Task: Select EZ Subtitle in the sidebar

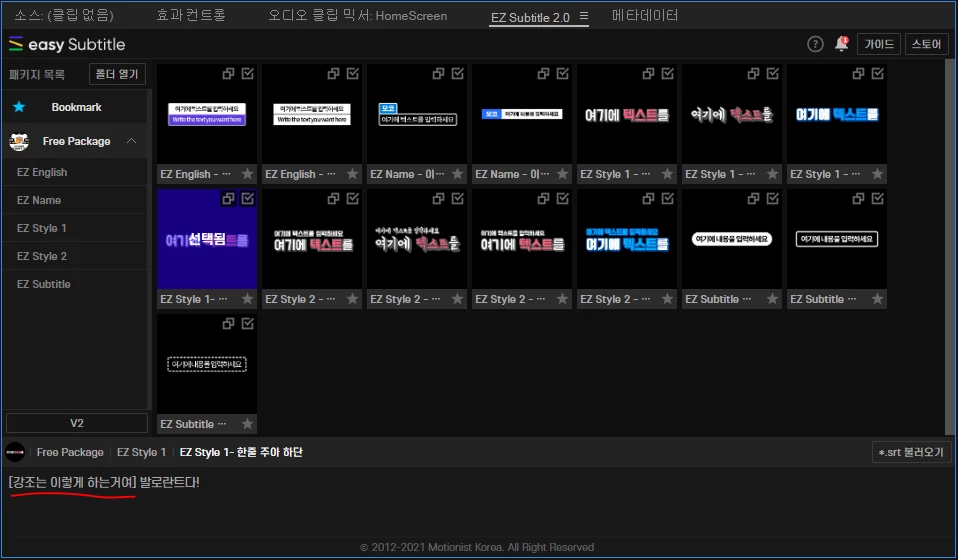Action: point(75,285)
